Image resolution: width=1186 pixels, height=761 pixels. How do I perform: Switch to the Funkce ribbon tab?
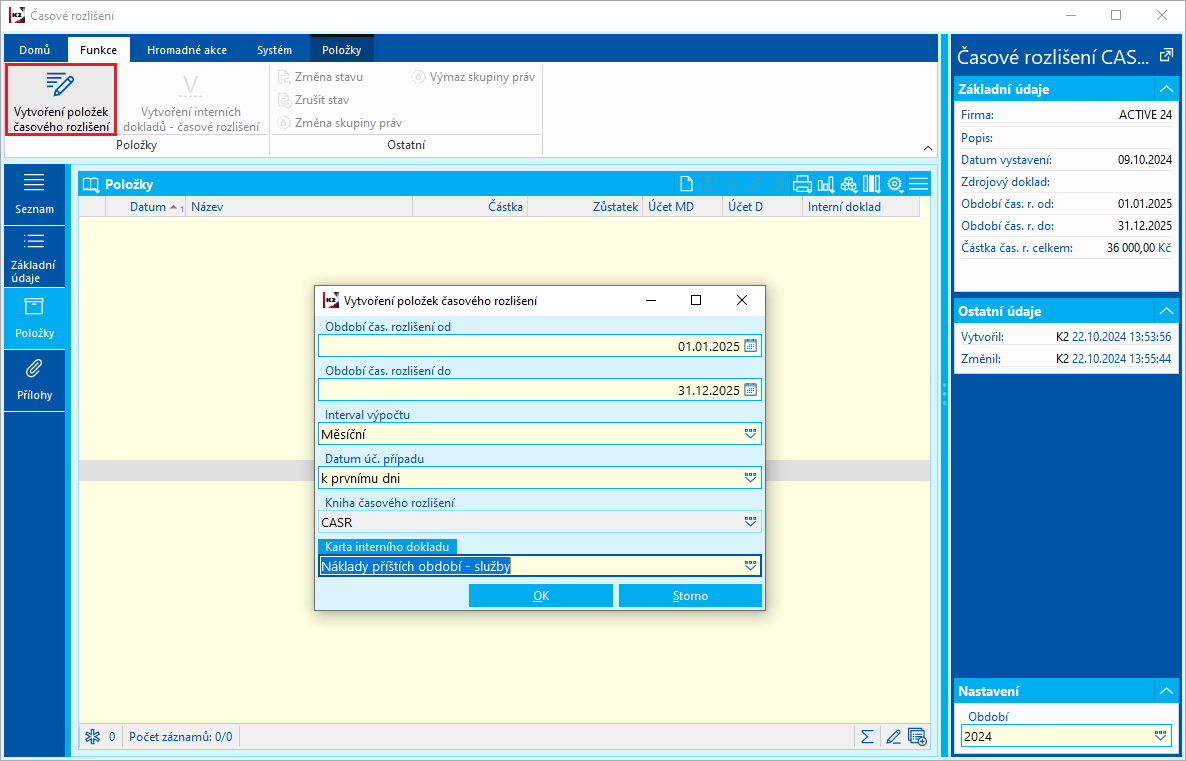click(x=98, y=50)
